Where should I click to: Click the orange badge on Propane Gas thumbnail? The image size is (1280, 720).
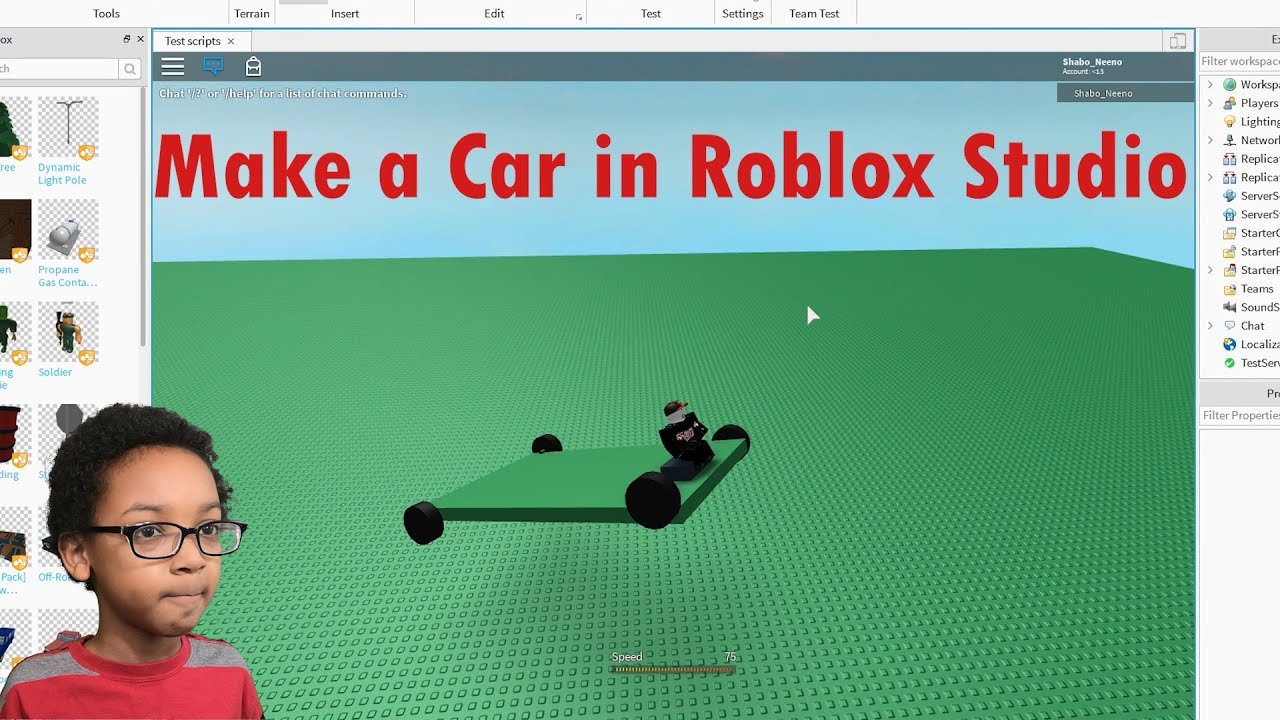(x=87, y=253)
